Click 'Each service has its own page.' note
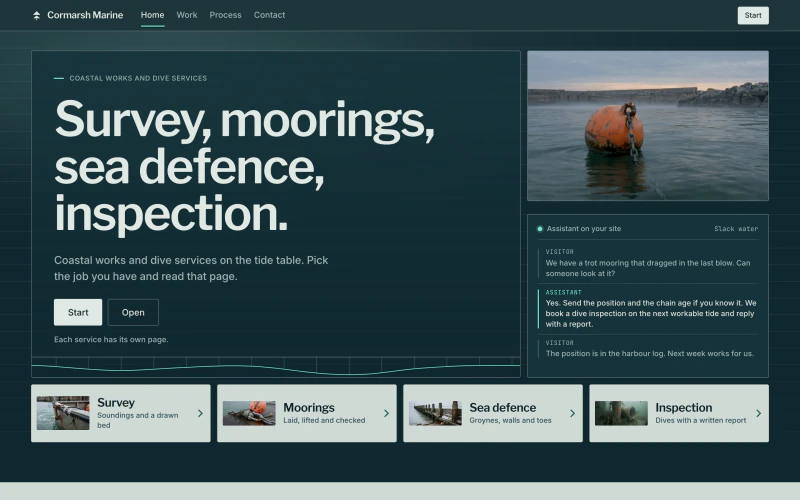 111,339
